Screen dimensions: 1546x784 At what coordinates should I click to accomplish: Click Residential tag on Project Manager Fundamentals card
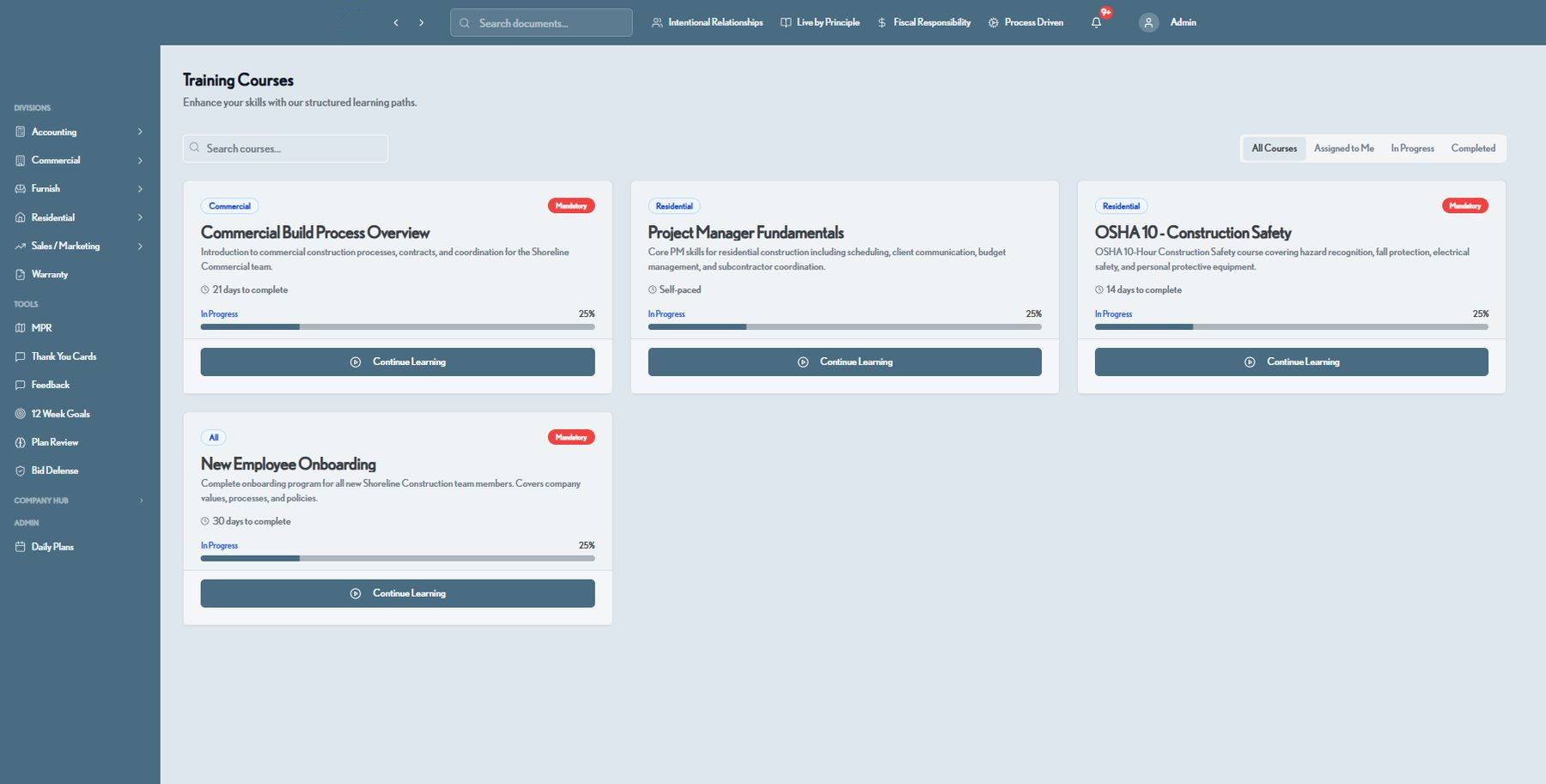tap(674, 206)
